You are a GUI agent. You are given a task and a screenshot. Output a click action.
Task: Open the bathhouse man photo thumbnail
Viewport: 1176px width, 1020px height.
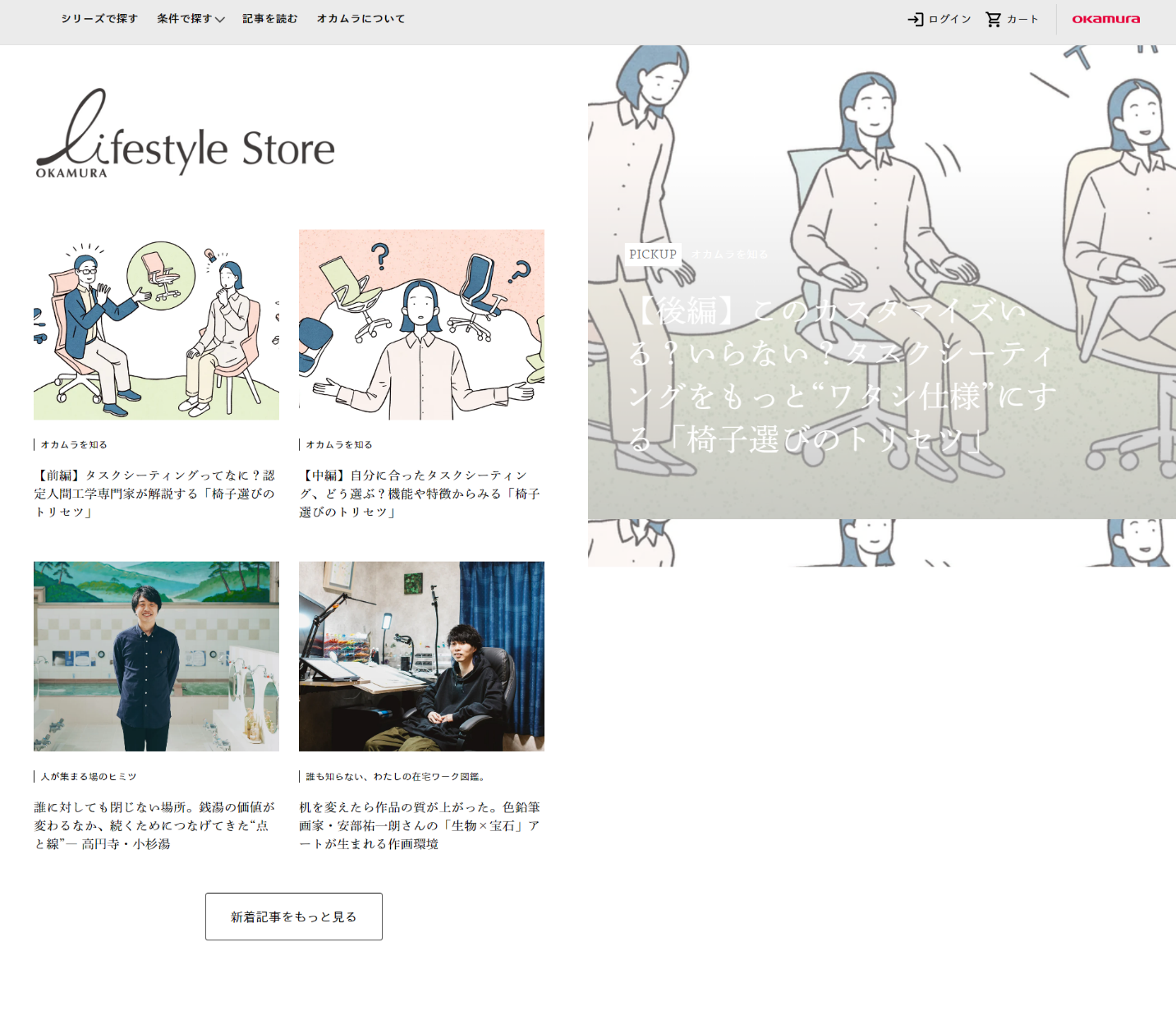(x=156, y=656)
